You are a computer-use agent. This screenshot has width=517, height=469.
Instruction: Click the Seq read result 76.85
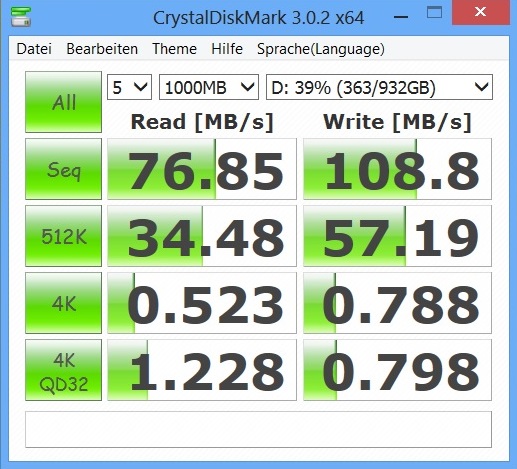coord(202,169)
